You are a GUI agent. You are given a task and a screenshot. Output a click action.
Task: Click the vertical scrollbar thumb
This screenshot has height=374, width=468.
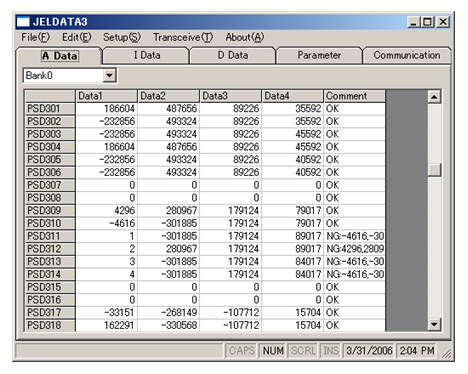[434, 170]
